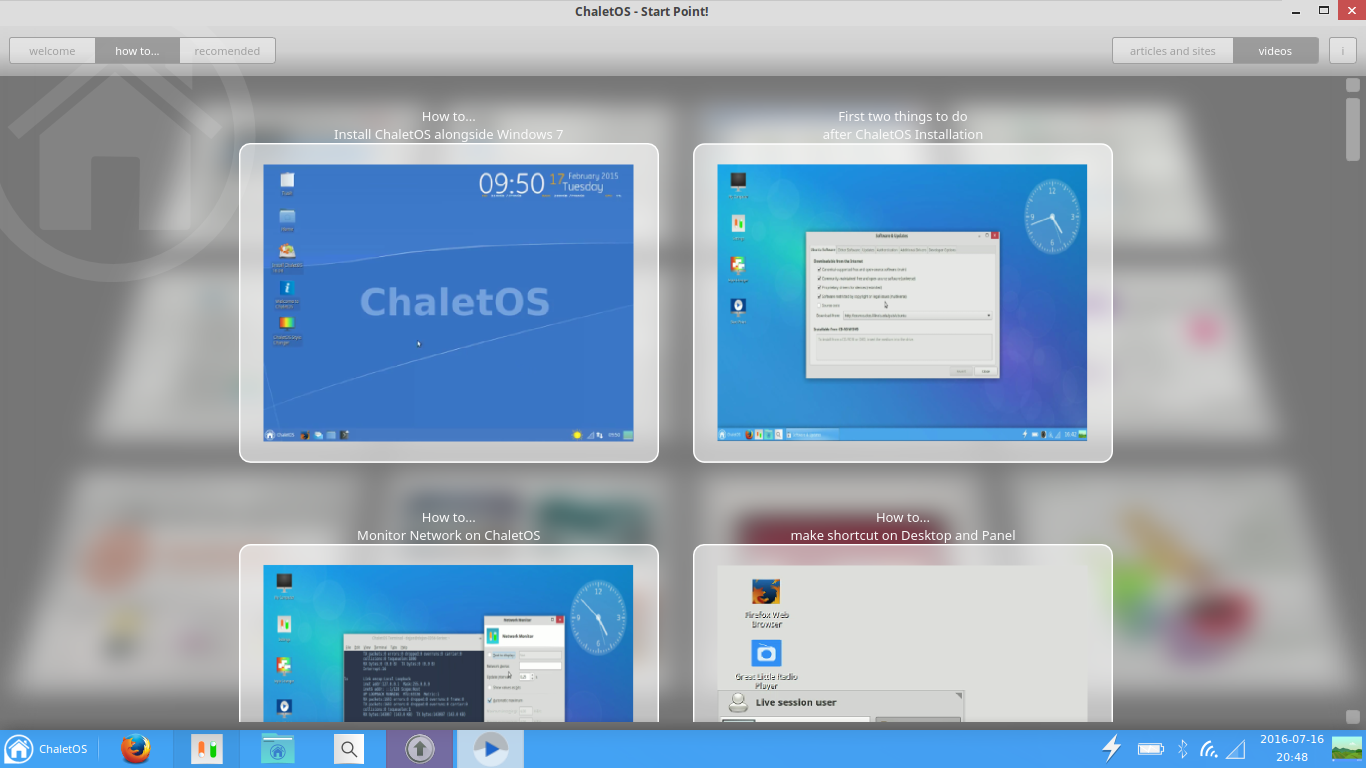Click the lightning bolt power icon

(x=1111, y=748)
